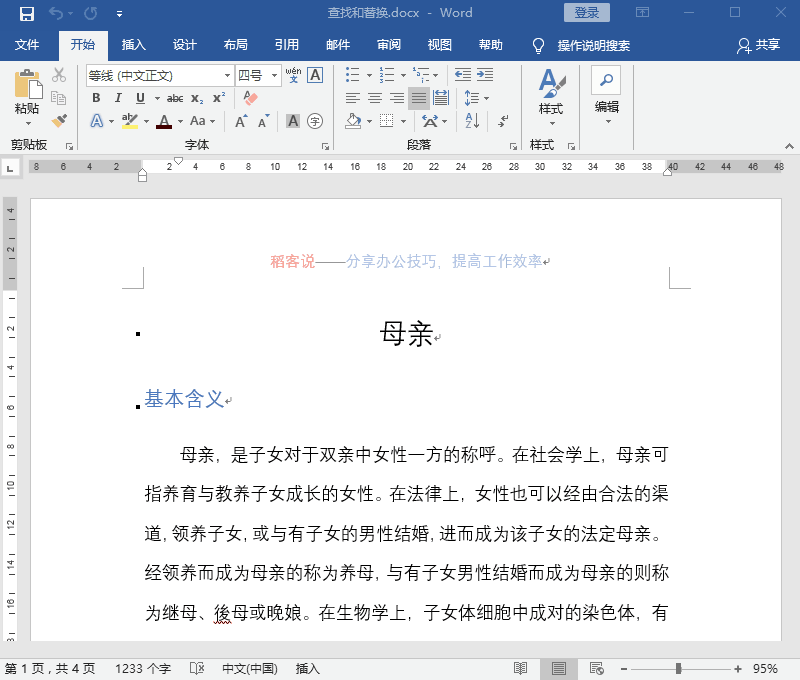Center align text

point(375,98)
